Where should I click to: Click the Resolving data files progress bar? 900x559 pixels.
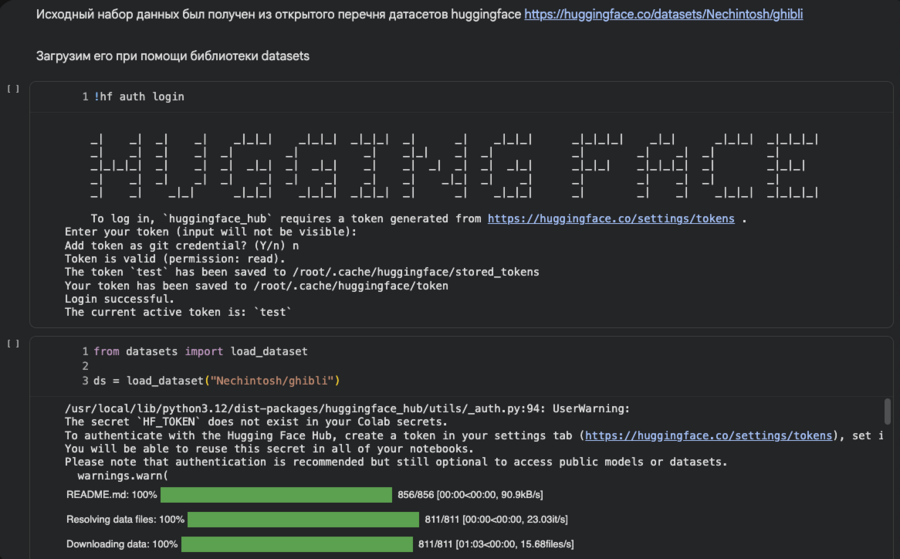303,520
